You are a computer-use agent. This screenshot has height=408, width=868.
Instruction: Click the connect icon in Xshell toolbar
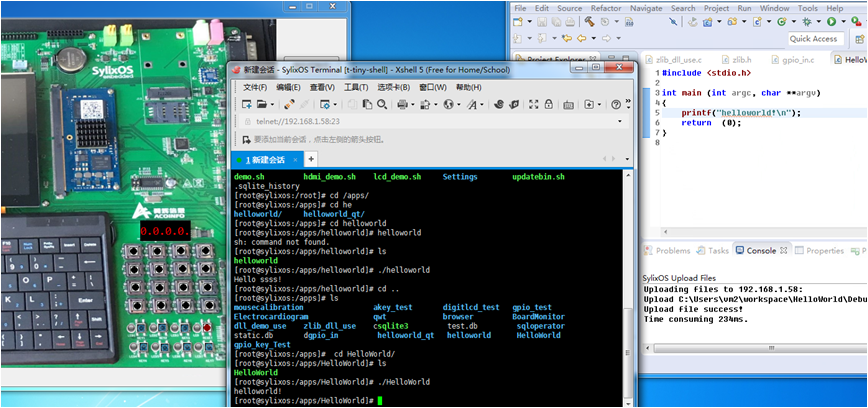pyautogui.click(x=289, y=104)
